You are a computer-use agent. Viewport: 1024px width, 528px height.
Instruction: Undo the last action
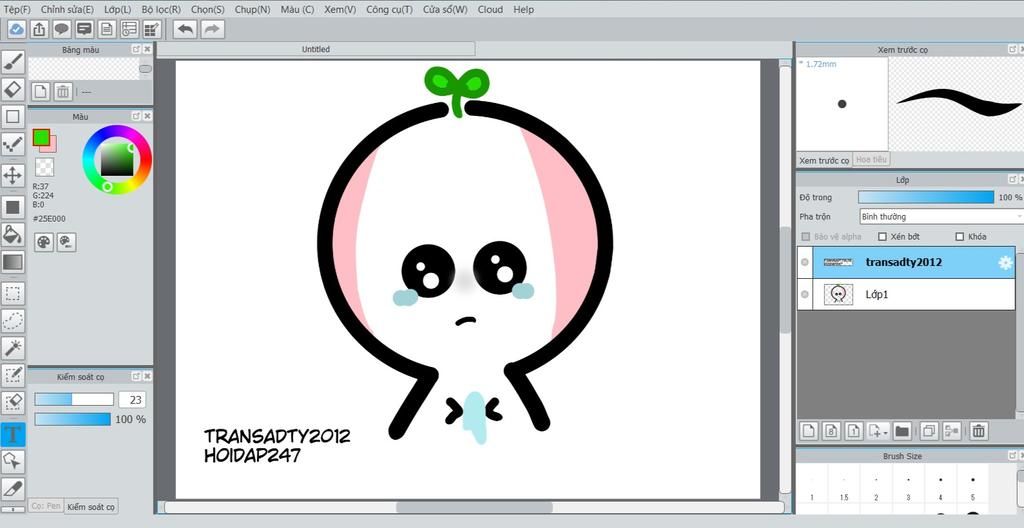pyautogui.click(x=185, y=29)
